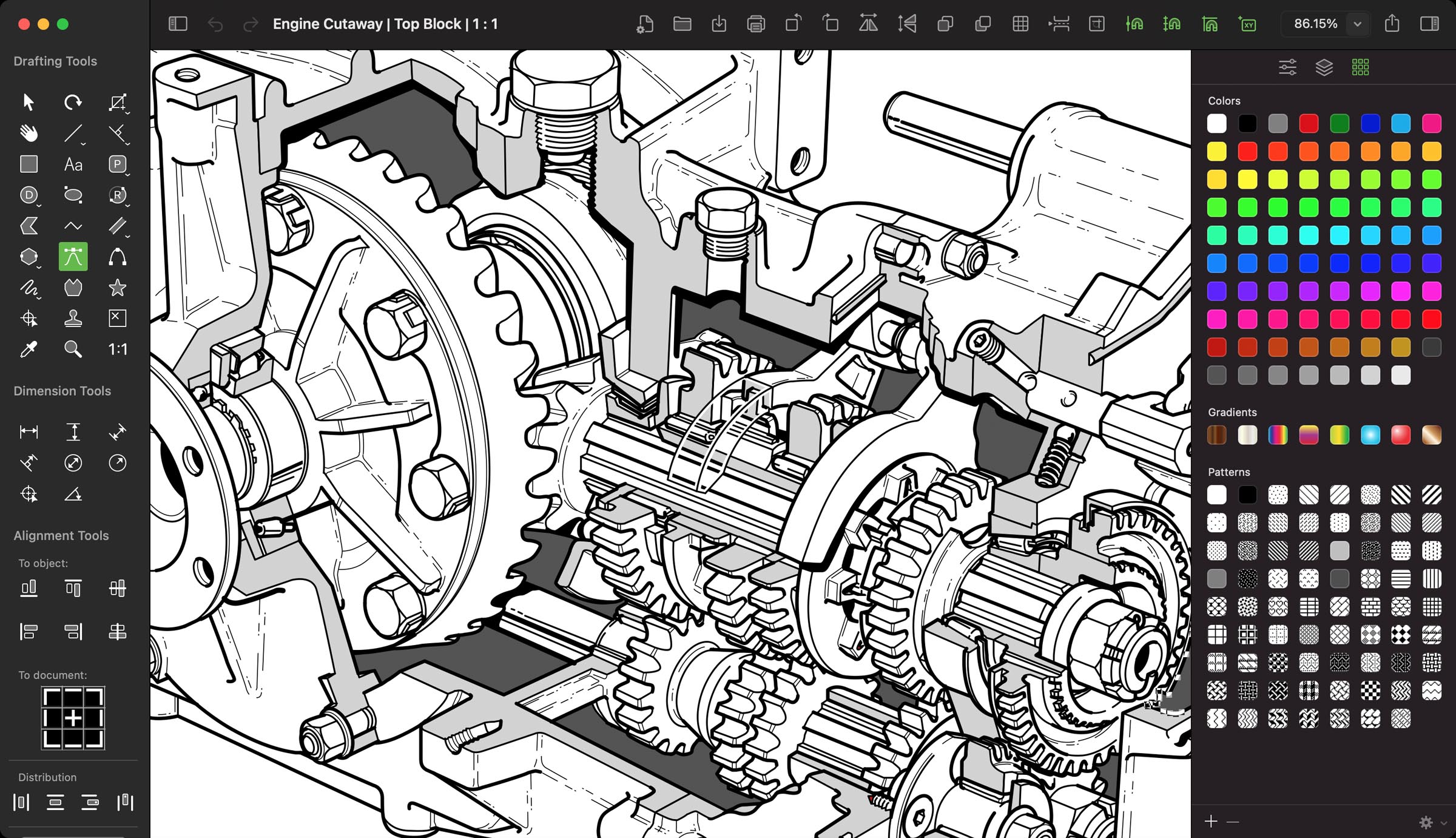Switch to the Layers tab
The height and width of the screenshot is (838, 1456).
tap(1324, 67)
